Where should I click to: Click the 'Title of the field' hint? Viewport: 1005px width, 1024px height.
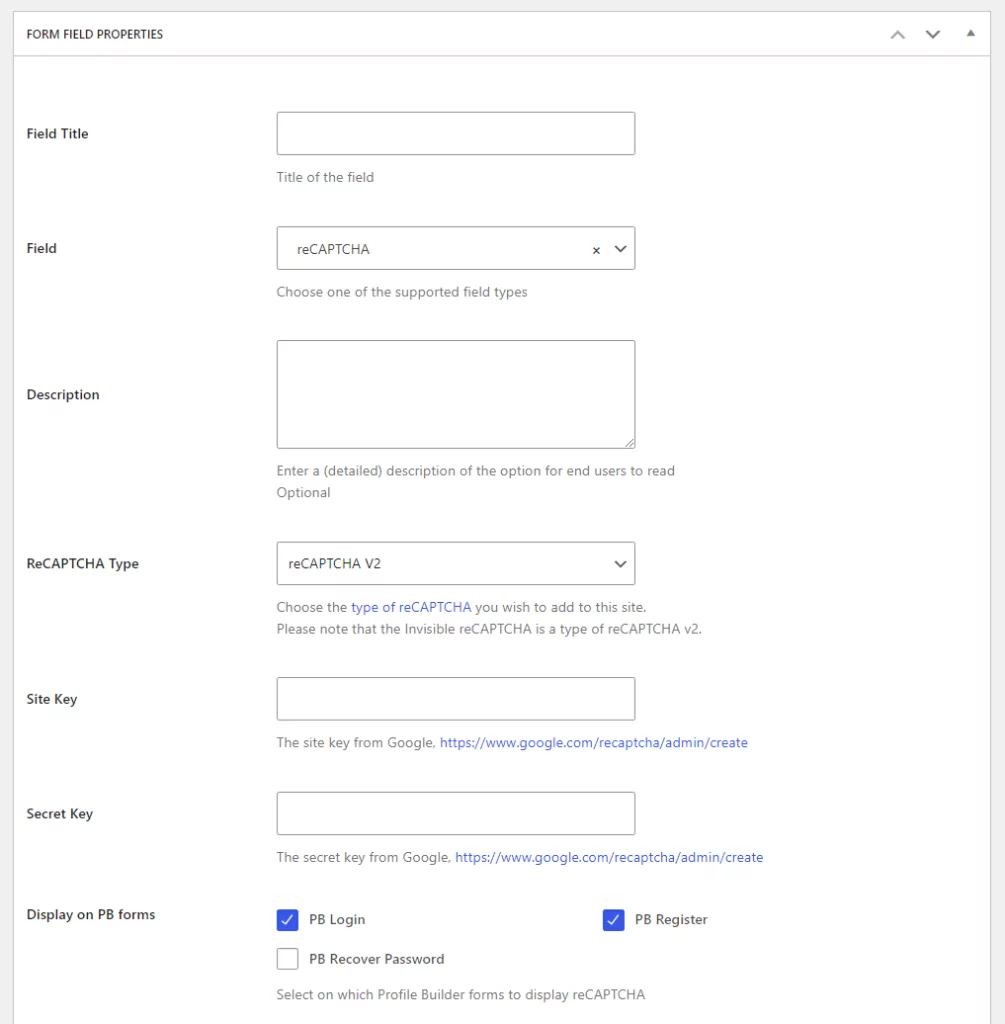(x=325, y=178)
